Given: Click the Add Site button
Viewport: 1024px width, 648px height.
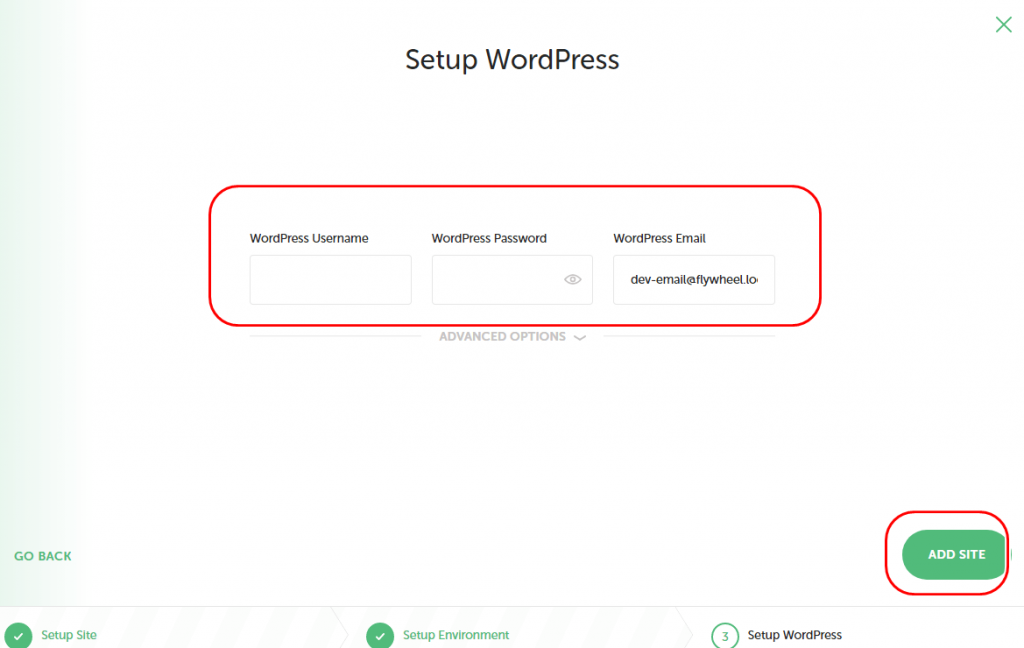Looking at the screenshot, I should coord(954,555).
